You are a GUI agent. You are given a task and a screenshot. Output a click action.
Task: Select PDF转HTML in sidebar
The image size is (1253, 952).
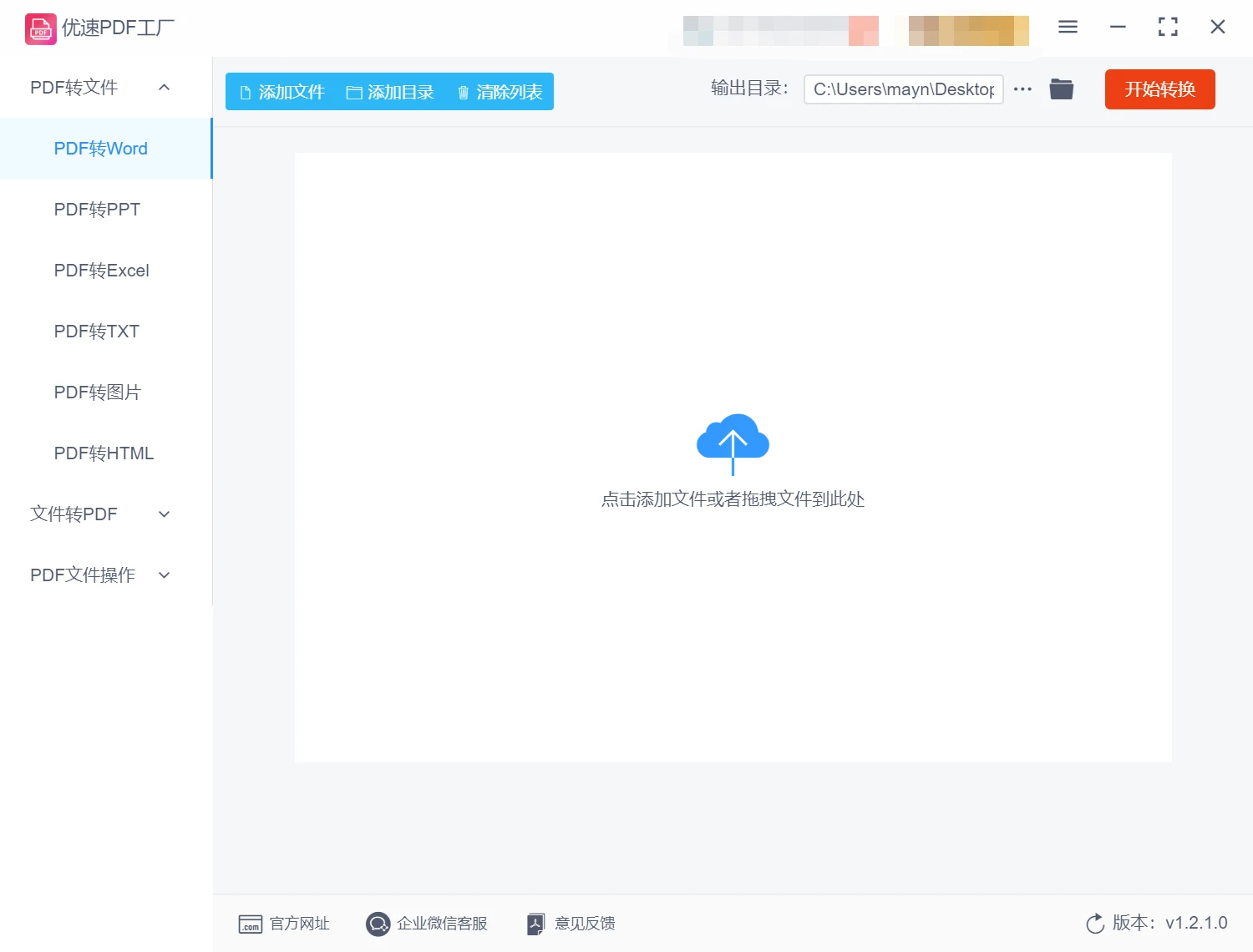tap(106, 453)
